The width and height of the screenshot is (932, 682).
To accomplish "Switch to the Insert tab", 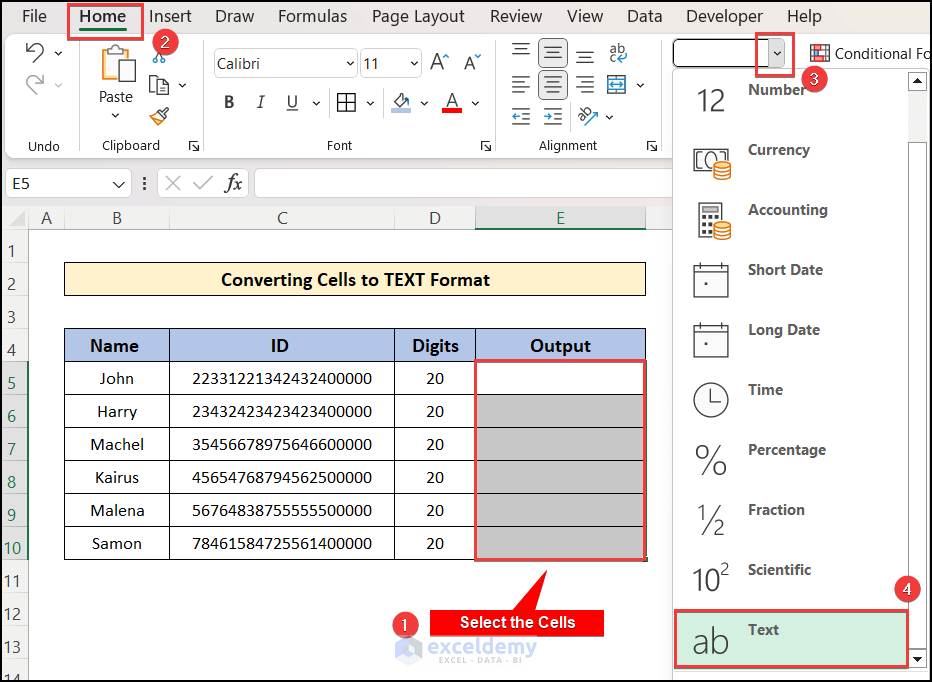I will pos(170,16).
